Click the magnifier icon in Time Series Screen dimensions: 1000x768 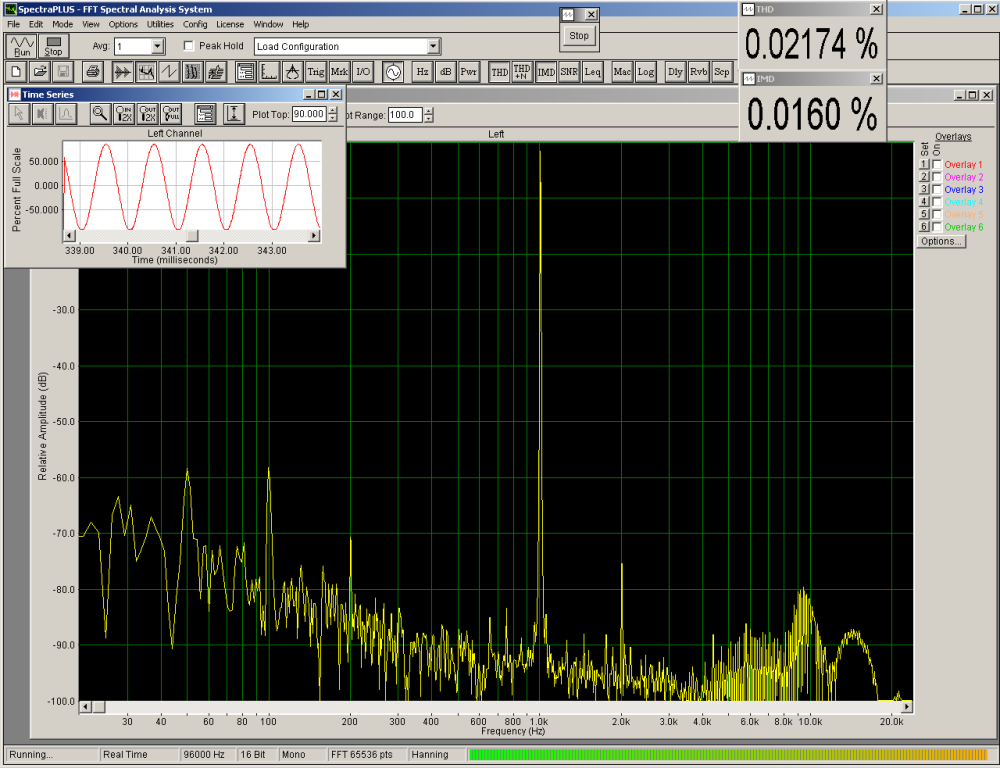100,114
